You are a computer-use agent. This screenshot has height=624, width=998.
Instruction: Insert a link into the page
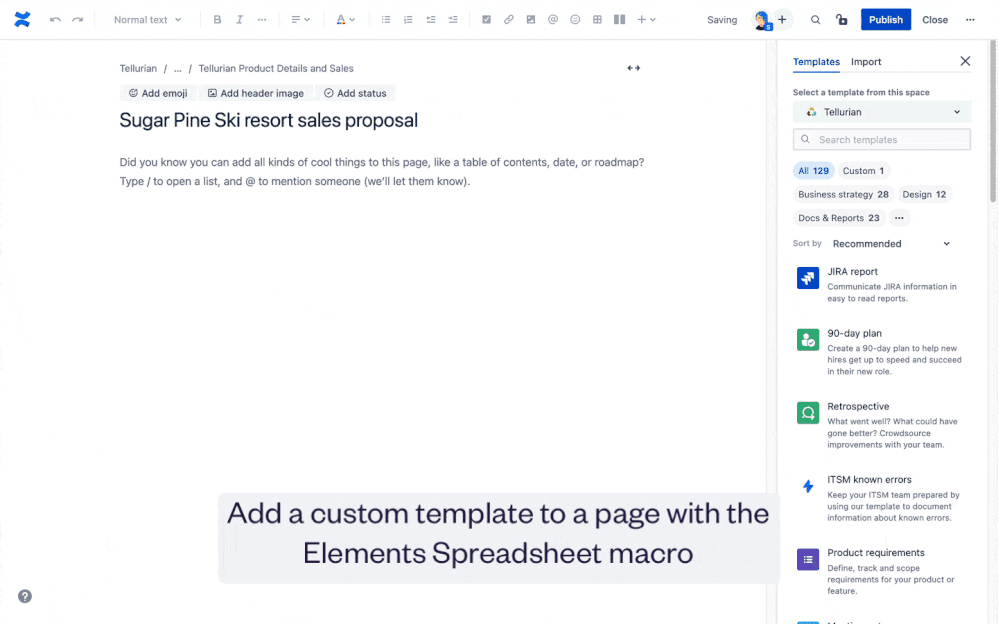[x=508, y=19]
